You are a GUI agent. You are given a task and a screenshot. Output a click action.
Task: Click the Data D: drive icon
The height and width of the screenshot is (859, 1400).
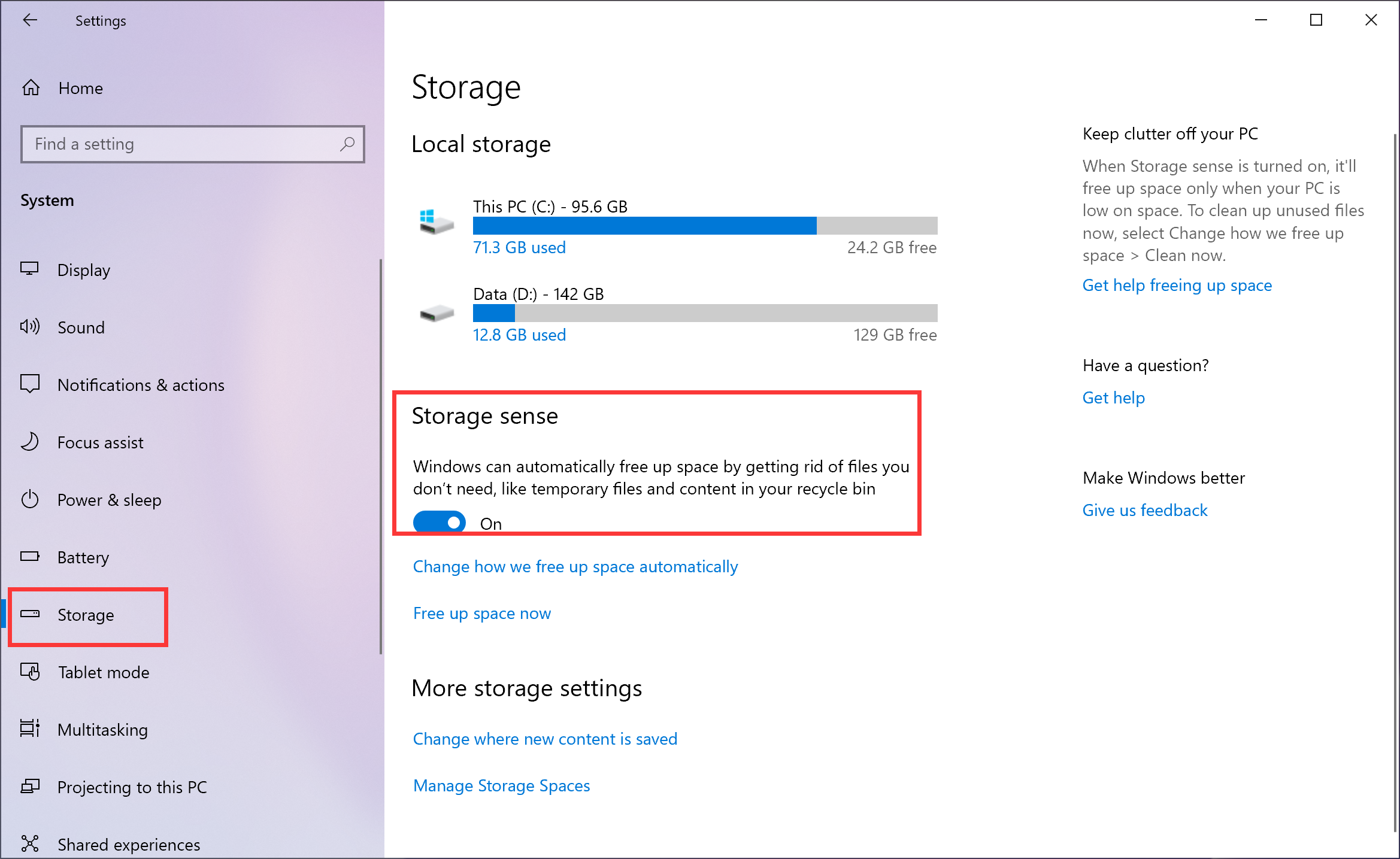(437, 312)
